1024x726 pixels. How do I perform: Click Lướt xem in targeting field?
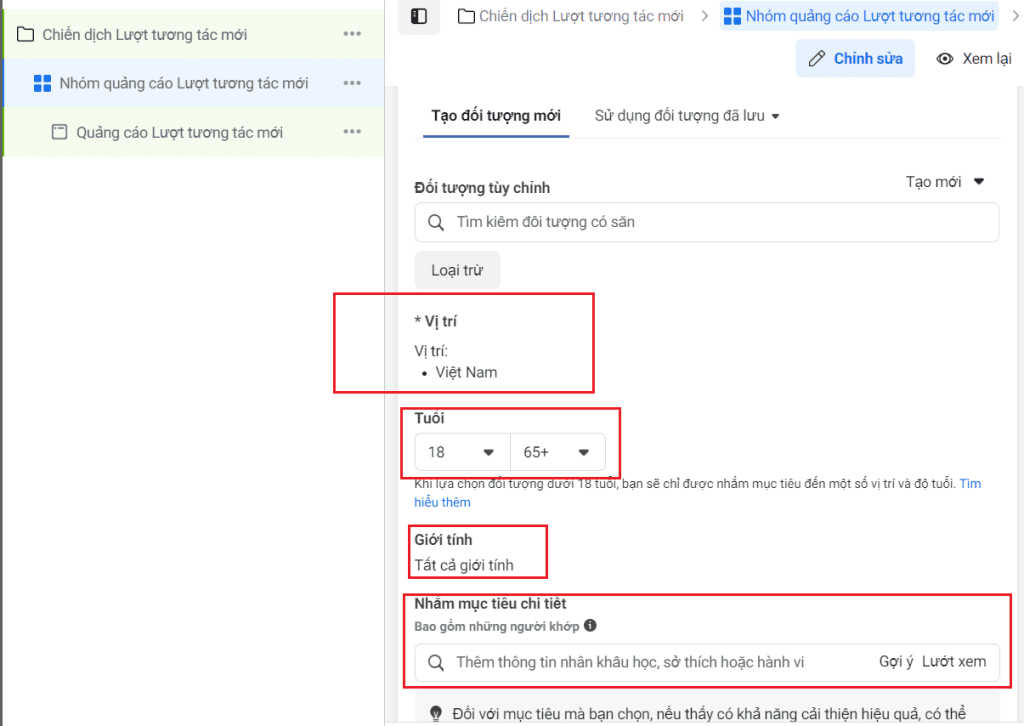point(953,662)
